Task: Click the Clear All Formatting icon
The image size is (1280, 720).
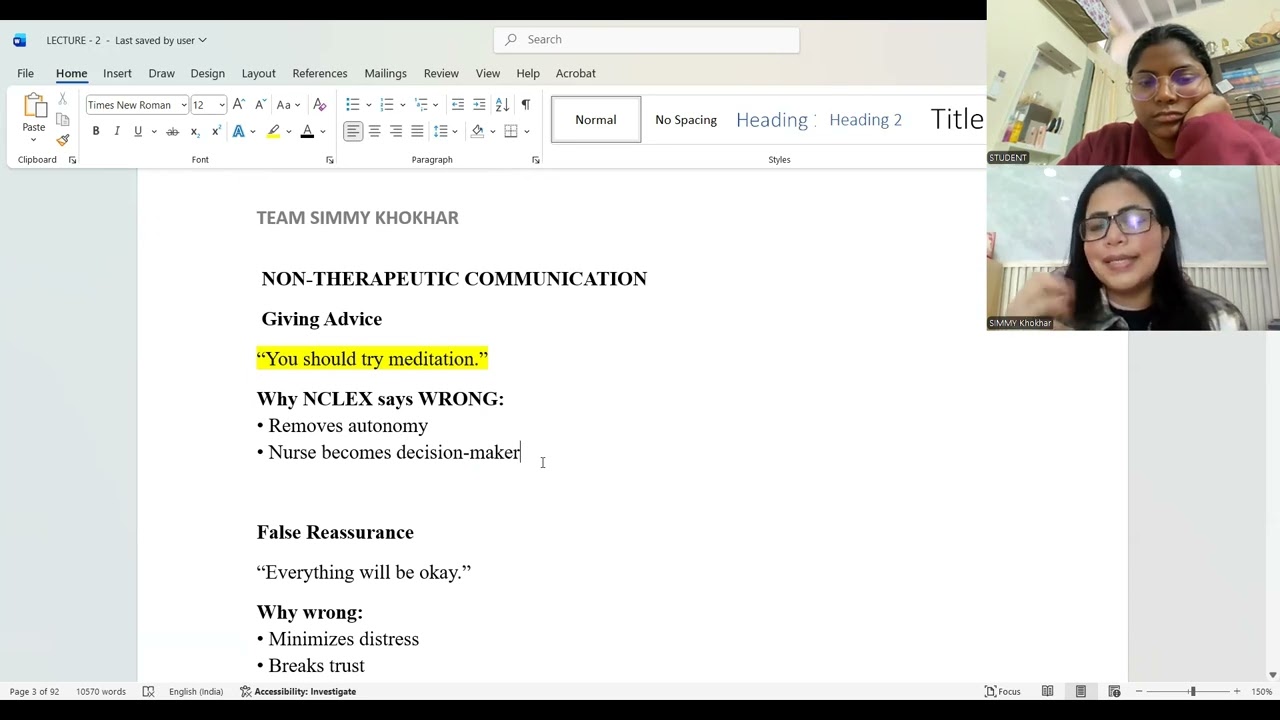Action: pos(320,104)
